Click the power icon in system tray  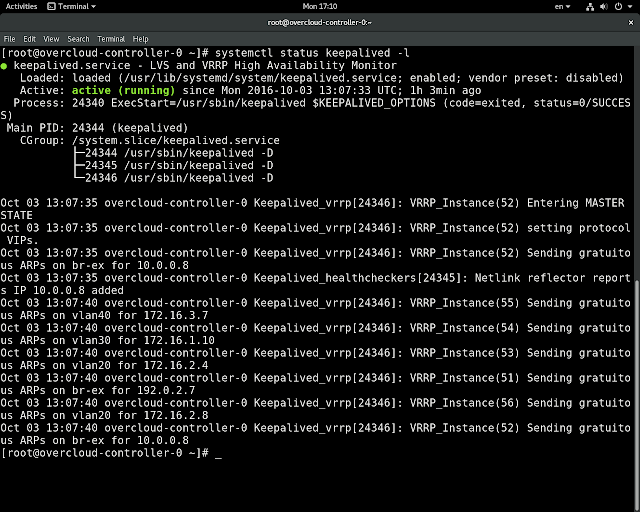618,6
